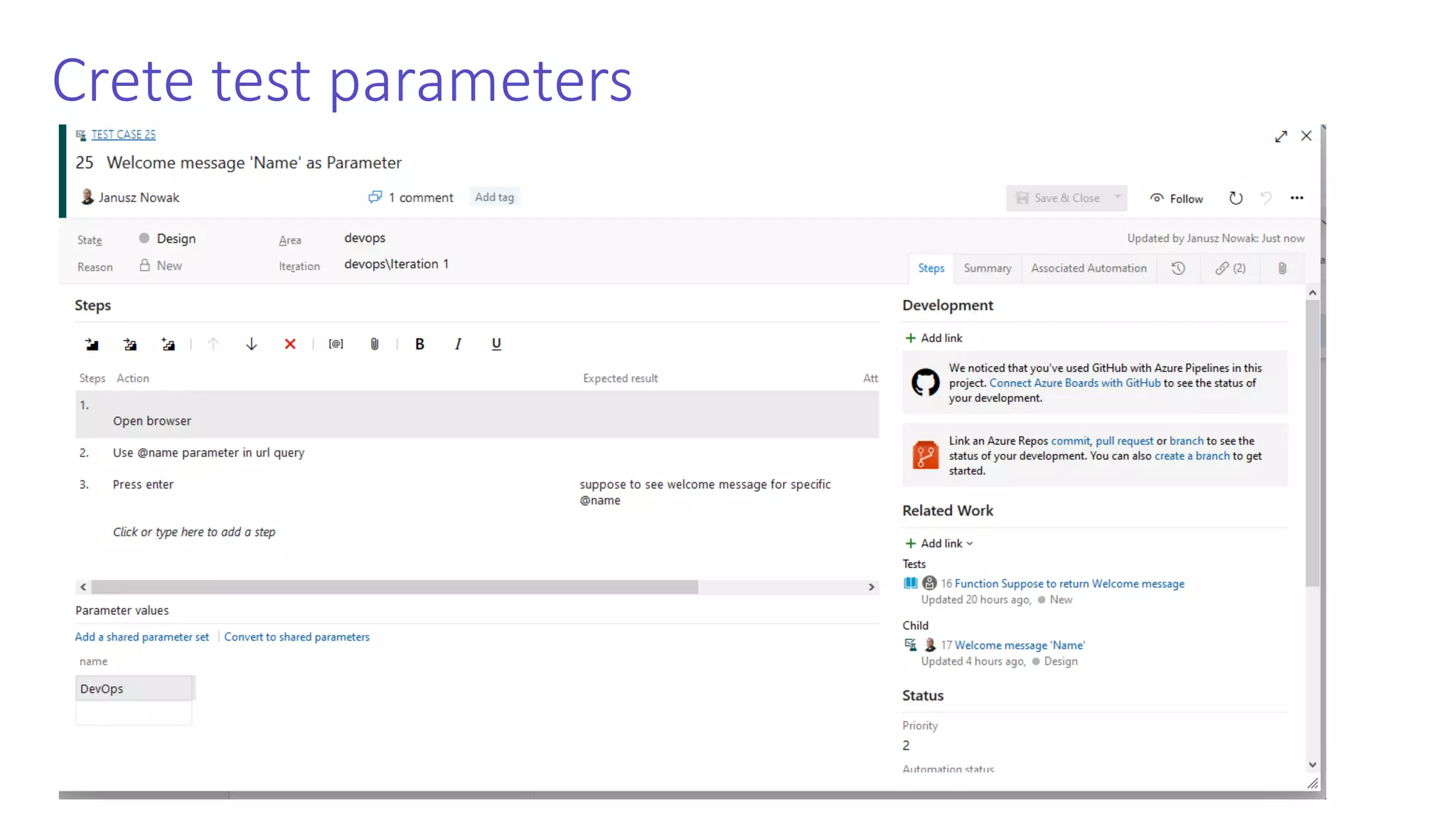Click the create shared steps icon

click(x=168, y=345)
